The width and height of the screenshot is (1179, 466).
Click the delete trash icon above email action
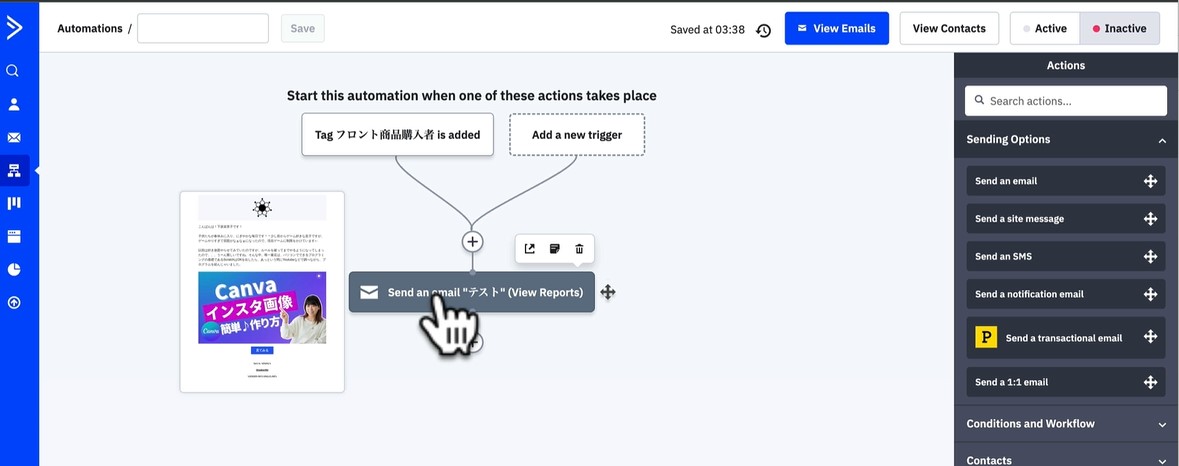tap(579, 249)
